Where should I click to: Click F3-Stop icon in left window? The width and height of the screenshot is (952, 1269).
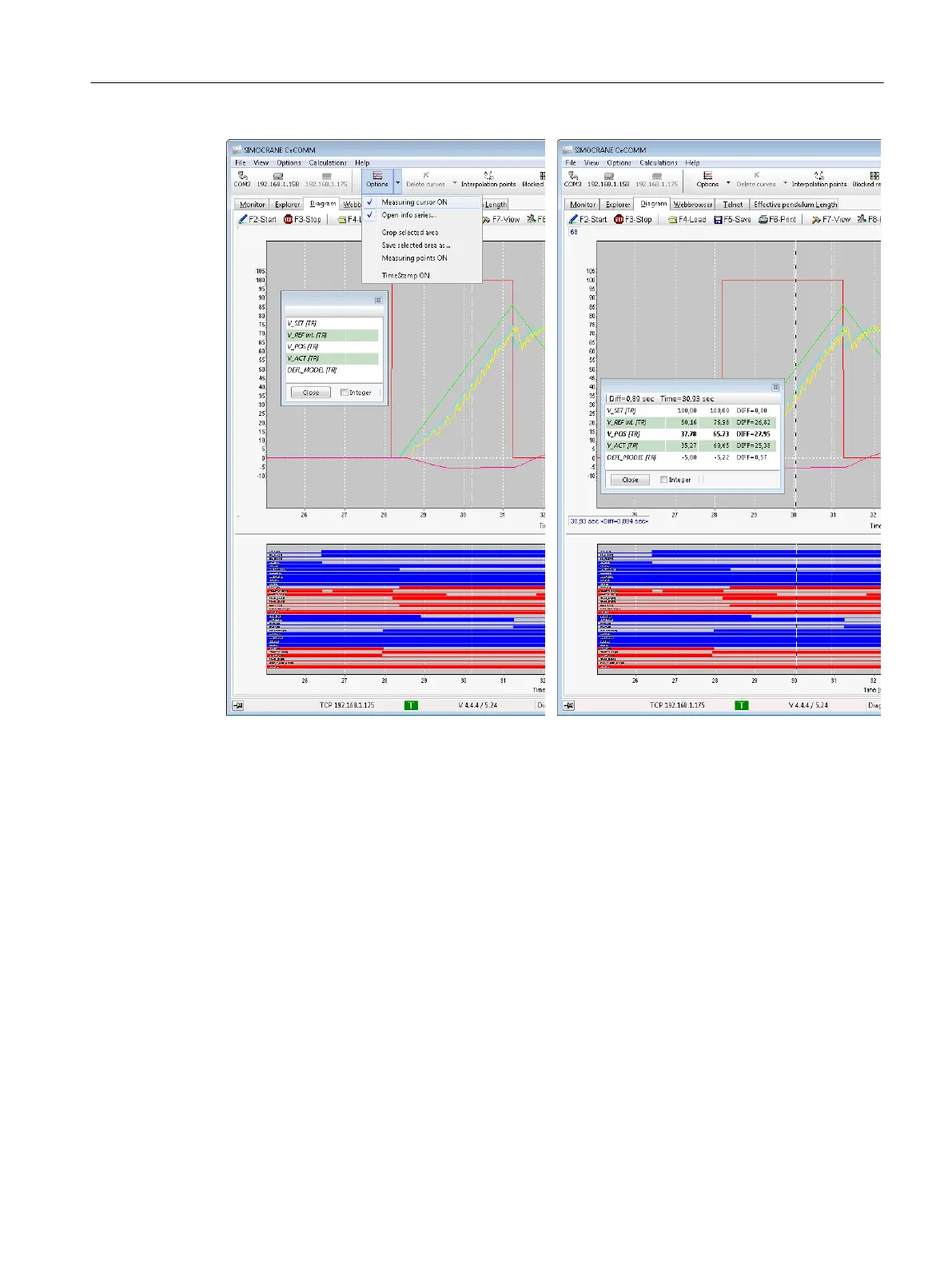pos(288,219)
